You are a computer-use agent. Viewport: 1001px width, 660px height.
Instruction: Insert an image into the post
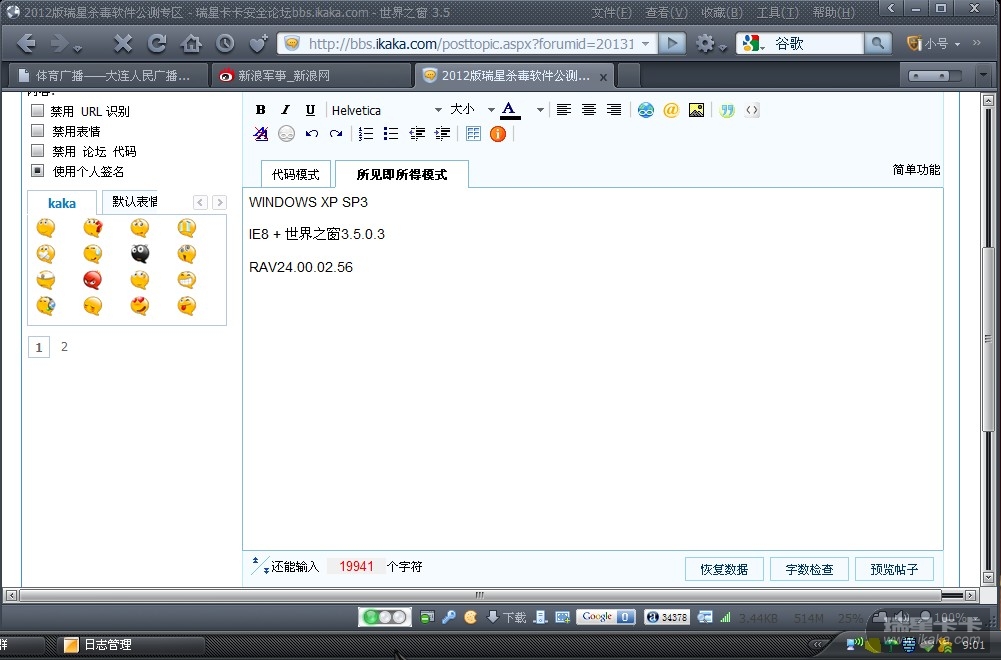click(x=696, y=110)
